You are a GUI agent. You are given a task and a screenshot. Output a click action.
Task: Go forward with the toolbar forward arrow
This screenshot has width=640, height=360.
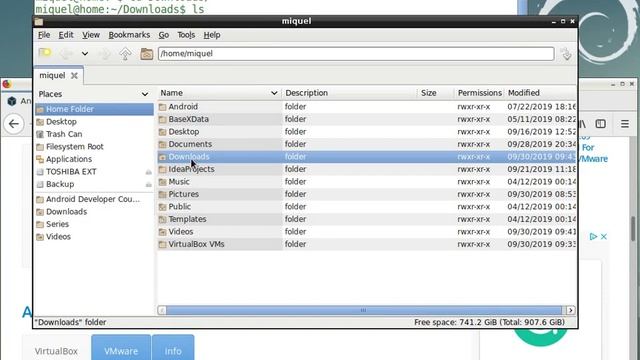click(x=104, y=53)
